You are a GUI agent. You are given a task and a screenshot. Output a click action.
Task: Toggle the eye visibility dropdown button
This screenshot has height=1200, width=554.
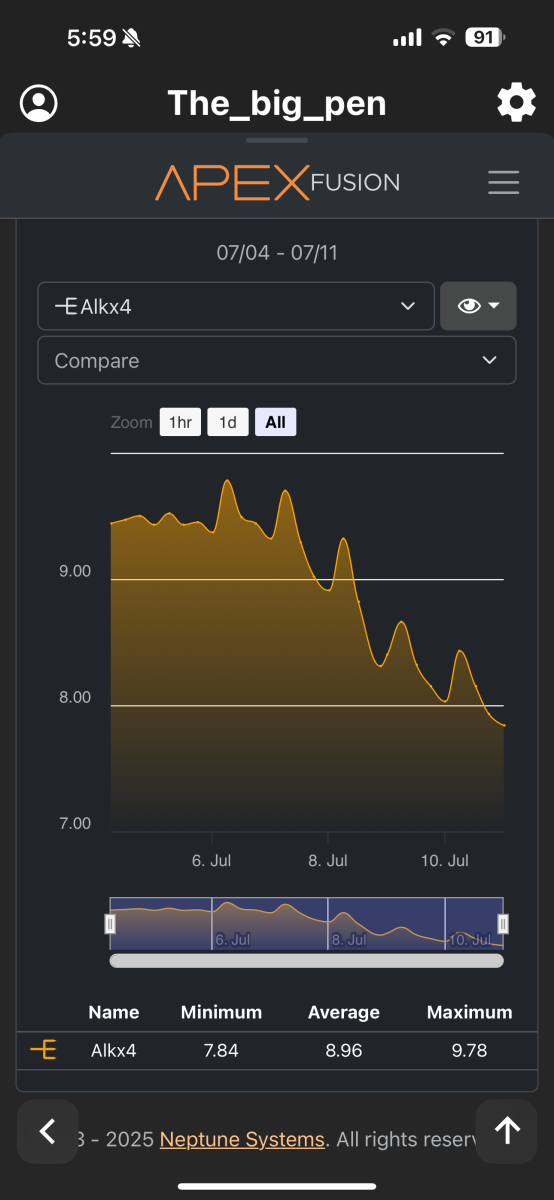[x=478, y=306]
